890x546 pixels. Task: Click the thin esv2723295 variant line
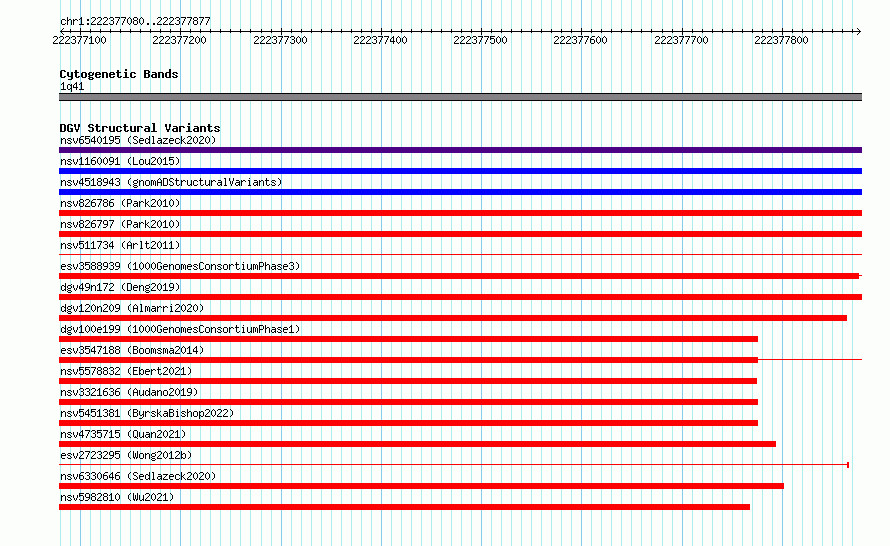pos(454,465)
